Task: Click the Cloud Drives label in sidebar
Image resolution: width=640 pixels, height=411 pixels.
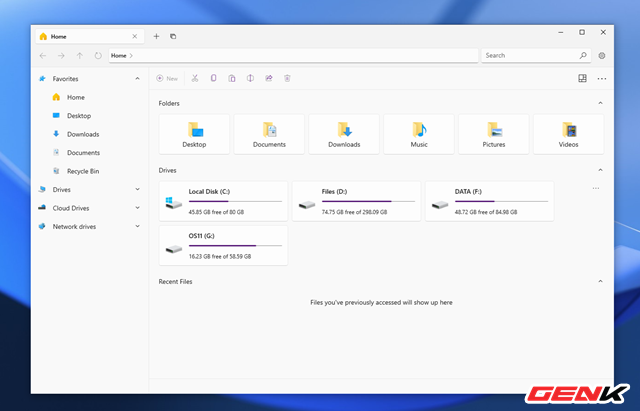Action: pos(71,208)
